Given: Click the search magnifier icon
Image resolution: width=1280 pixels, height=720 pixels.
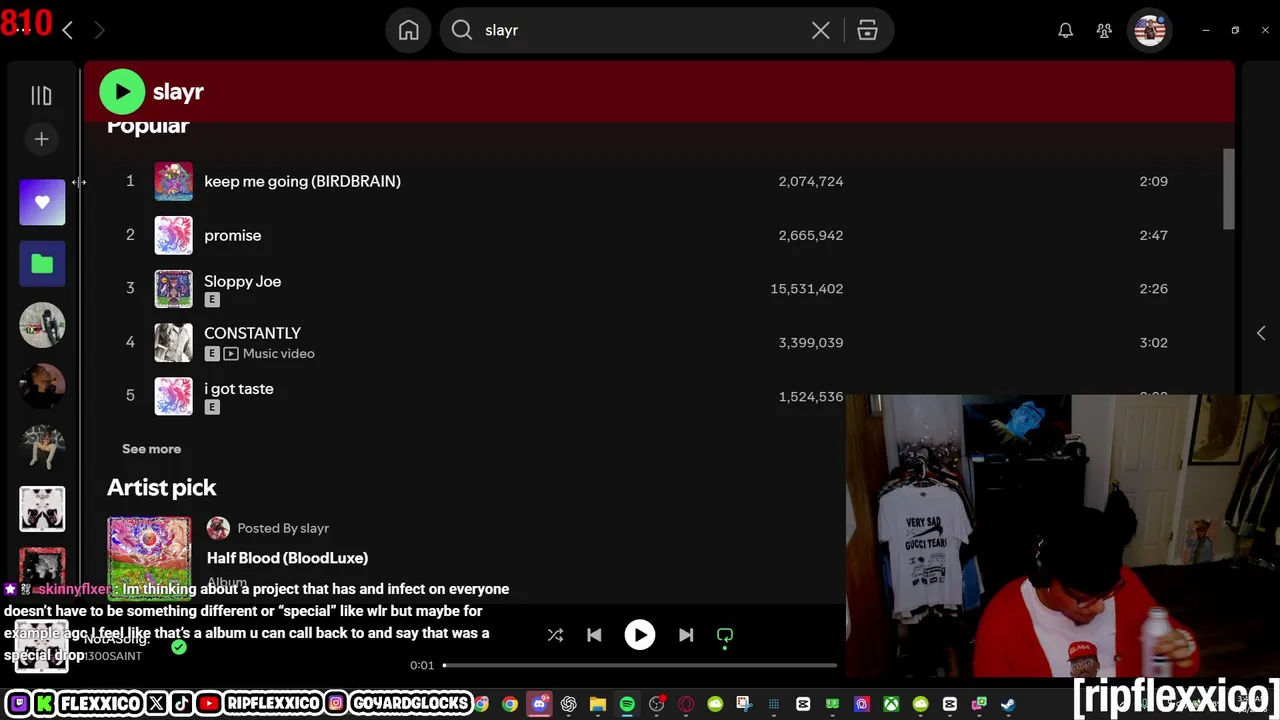Looking at the screenshot, I should click(x=462, y=30).
